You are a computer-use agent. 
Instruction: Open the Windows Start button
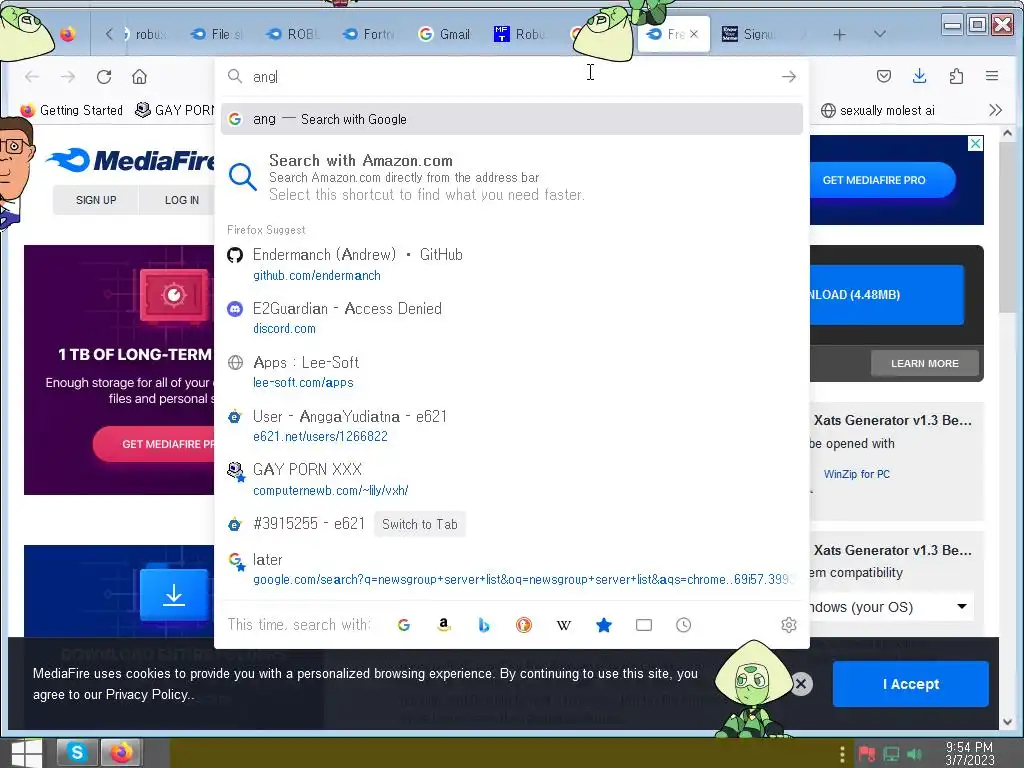(x=26, y=753)
